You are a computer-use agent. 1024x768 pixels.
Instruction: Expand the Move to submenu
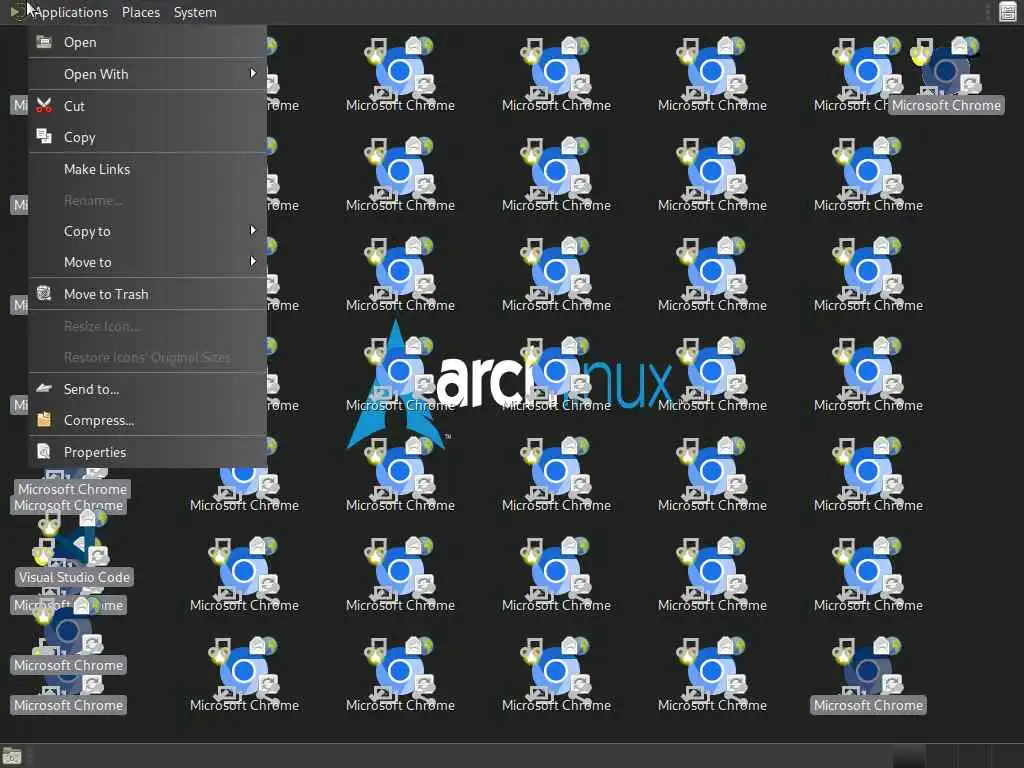click(x=148, y=263)
